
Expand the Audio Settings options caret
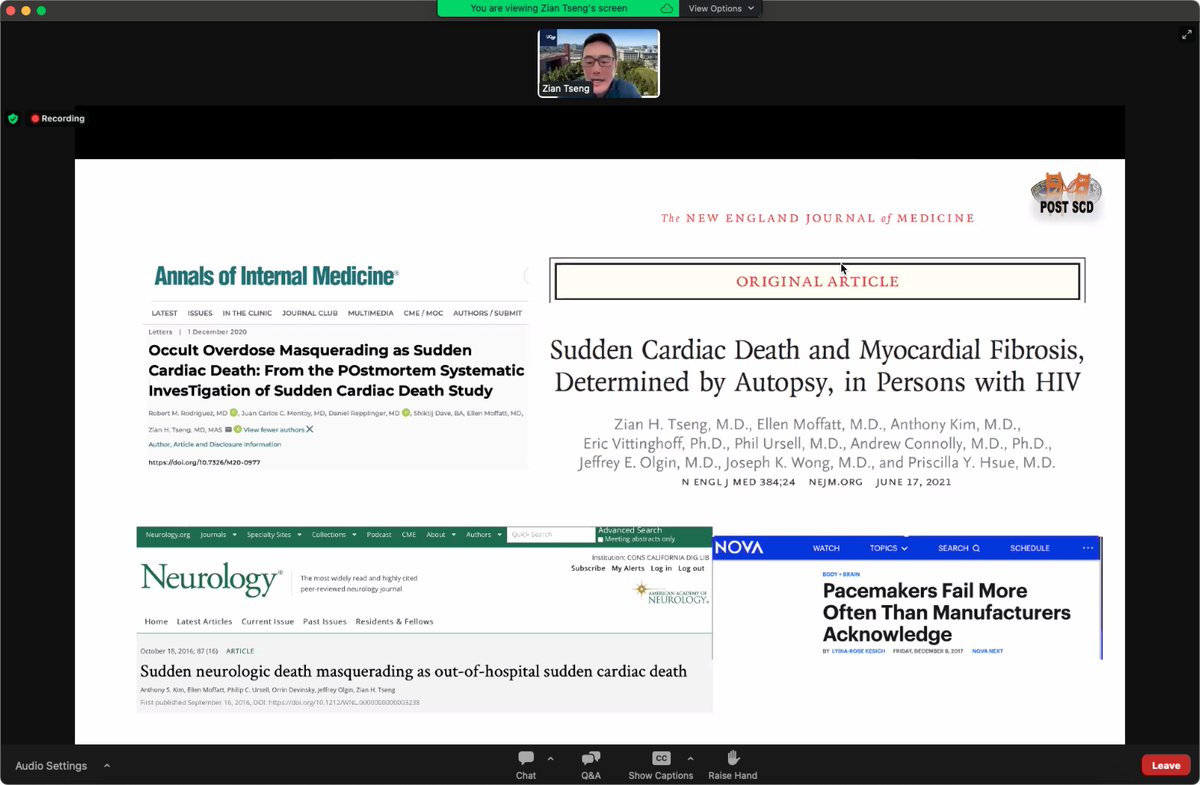(107, 766)
